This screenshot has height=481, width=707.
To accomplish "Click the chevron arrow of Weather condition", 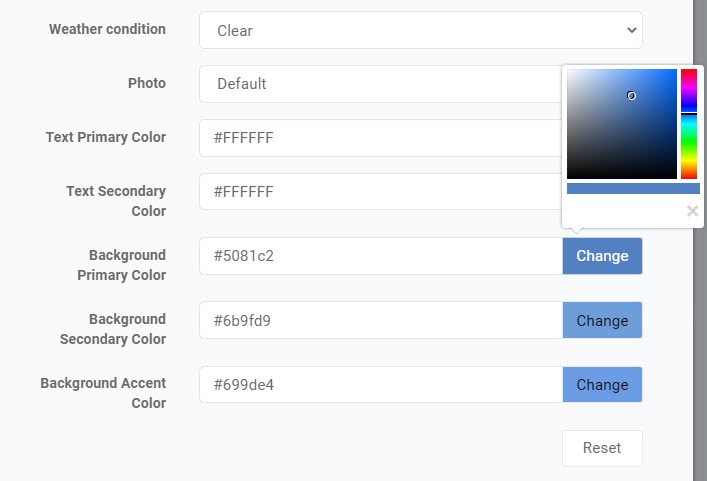I will (631, 30).
